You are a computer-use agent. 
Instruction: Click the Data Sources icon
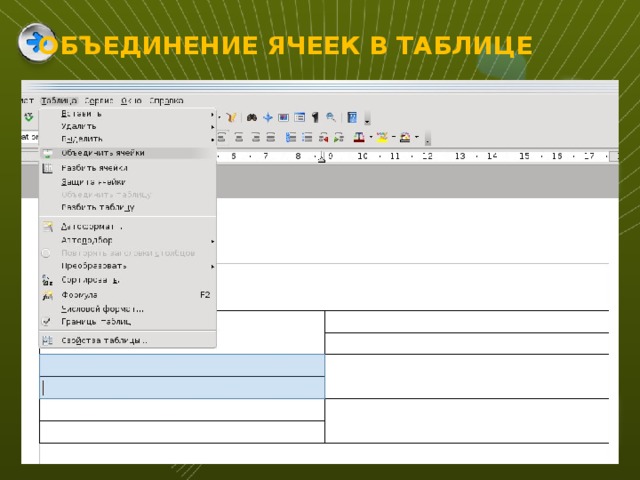point(300,118)
